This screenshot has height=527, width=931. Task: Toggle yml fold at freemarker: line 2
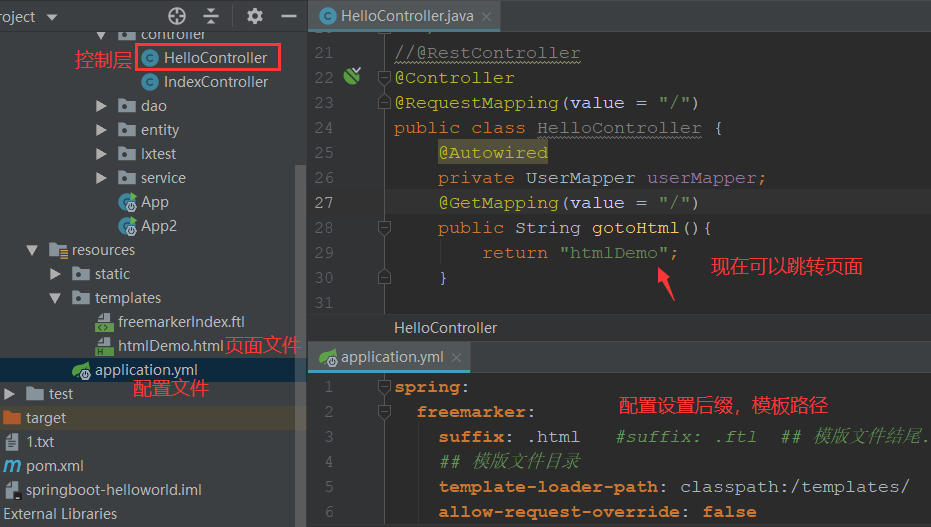click(x=384, y=411)
